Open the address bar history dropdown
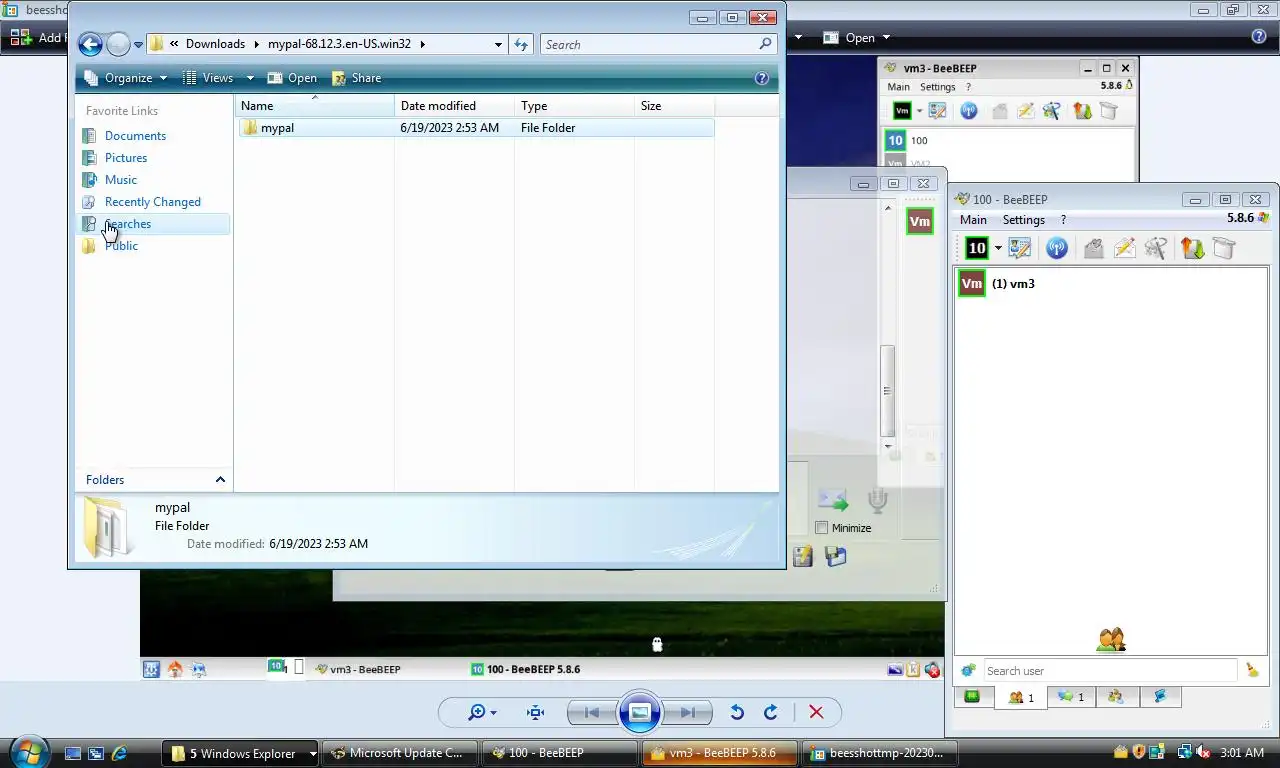This screenshot has height=768, width=1280. click(498, 44)
